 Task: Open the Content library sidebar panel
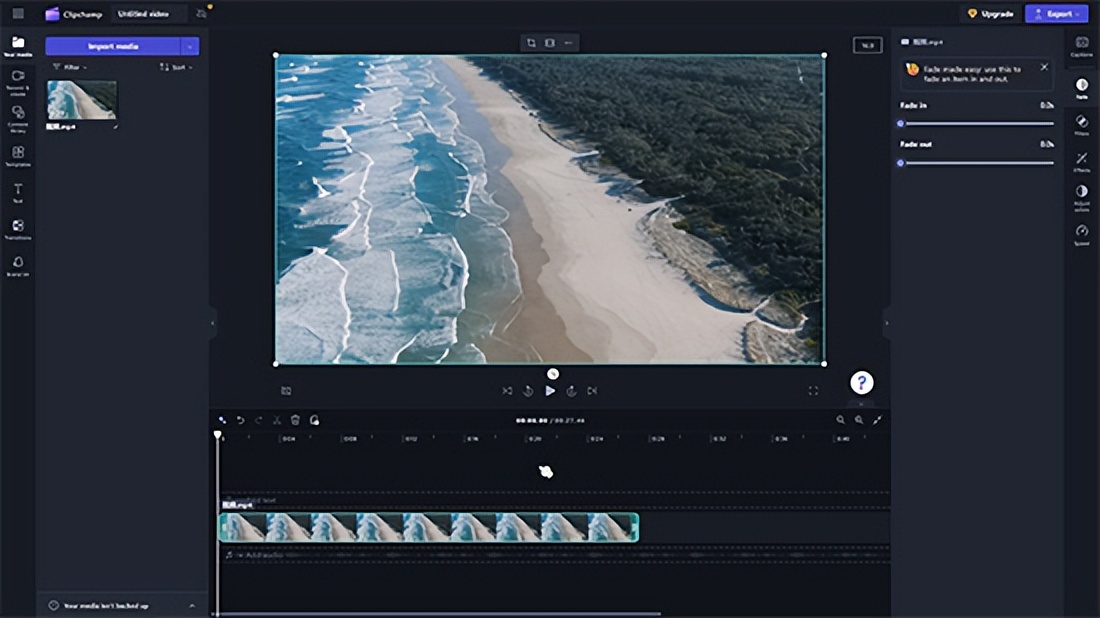tap(18, 117)
